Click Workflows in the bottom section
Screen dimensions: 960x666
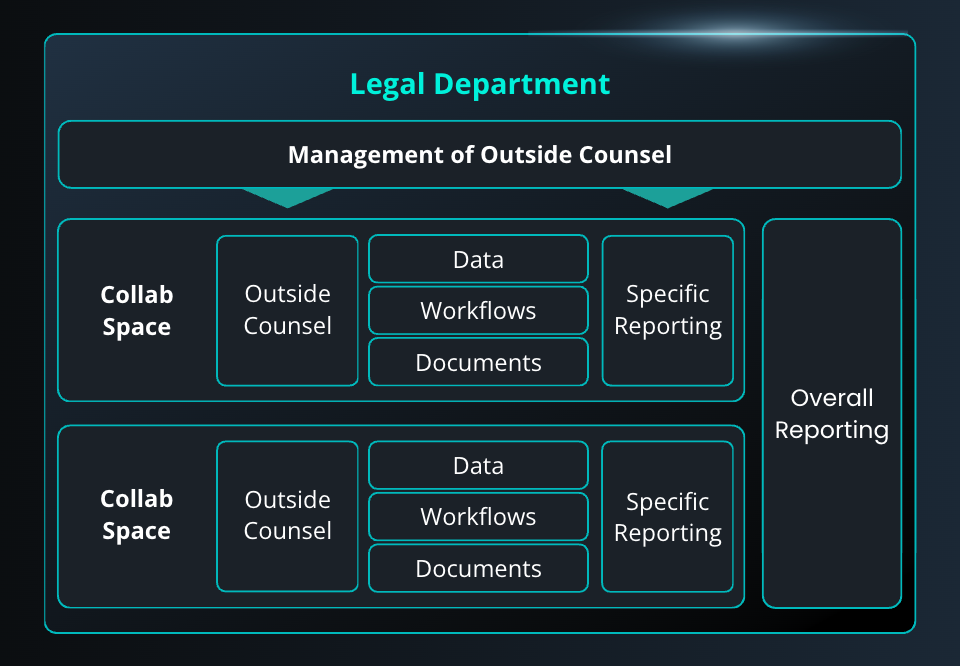click(478, 517)
